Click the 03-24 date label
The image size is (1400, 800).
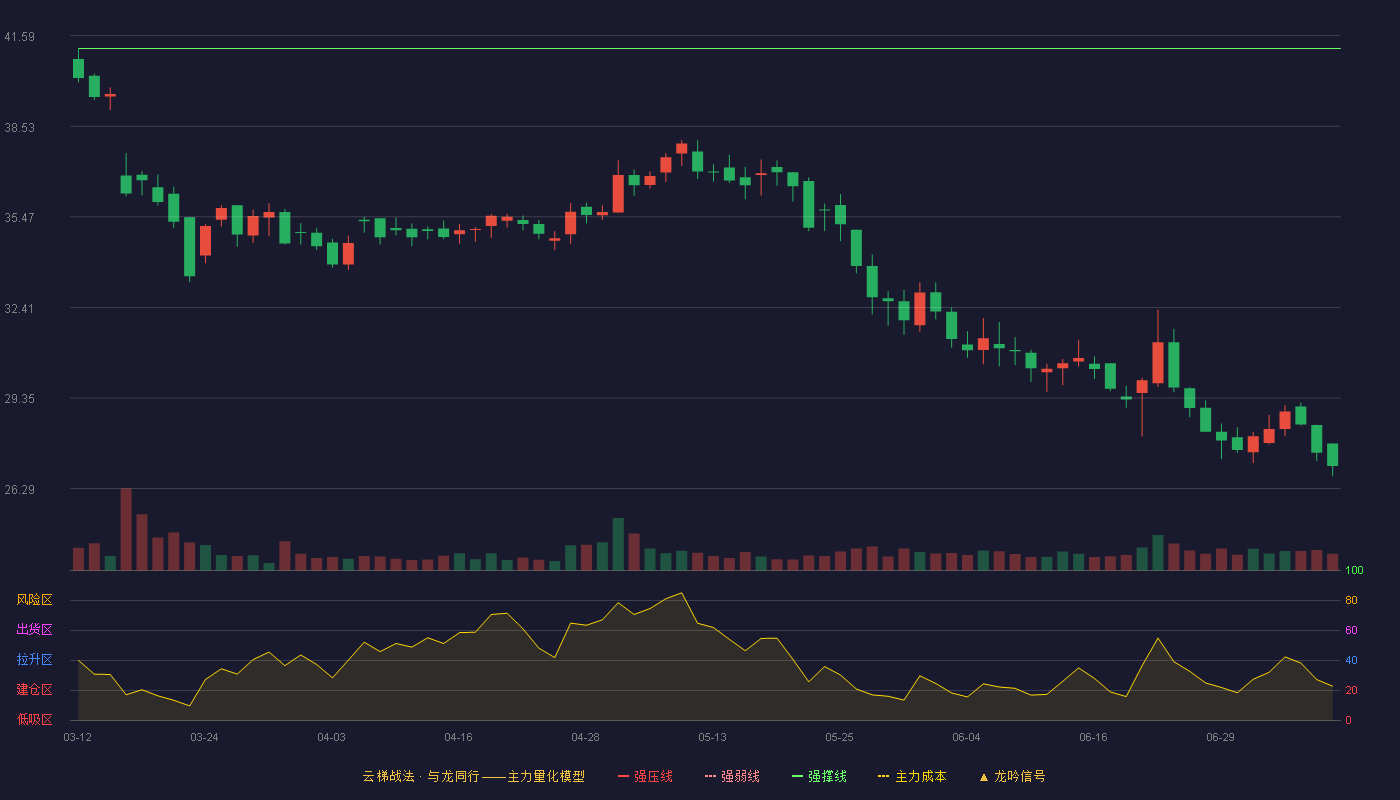(x=204, y=737)
